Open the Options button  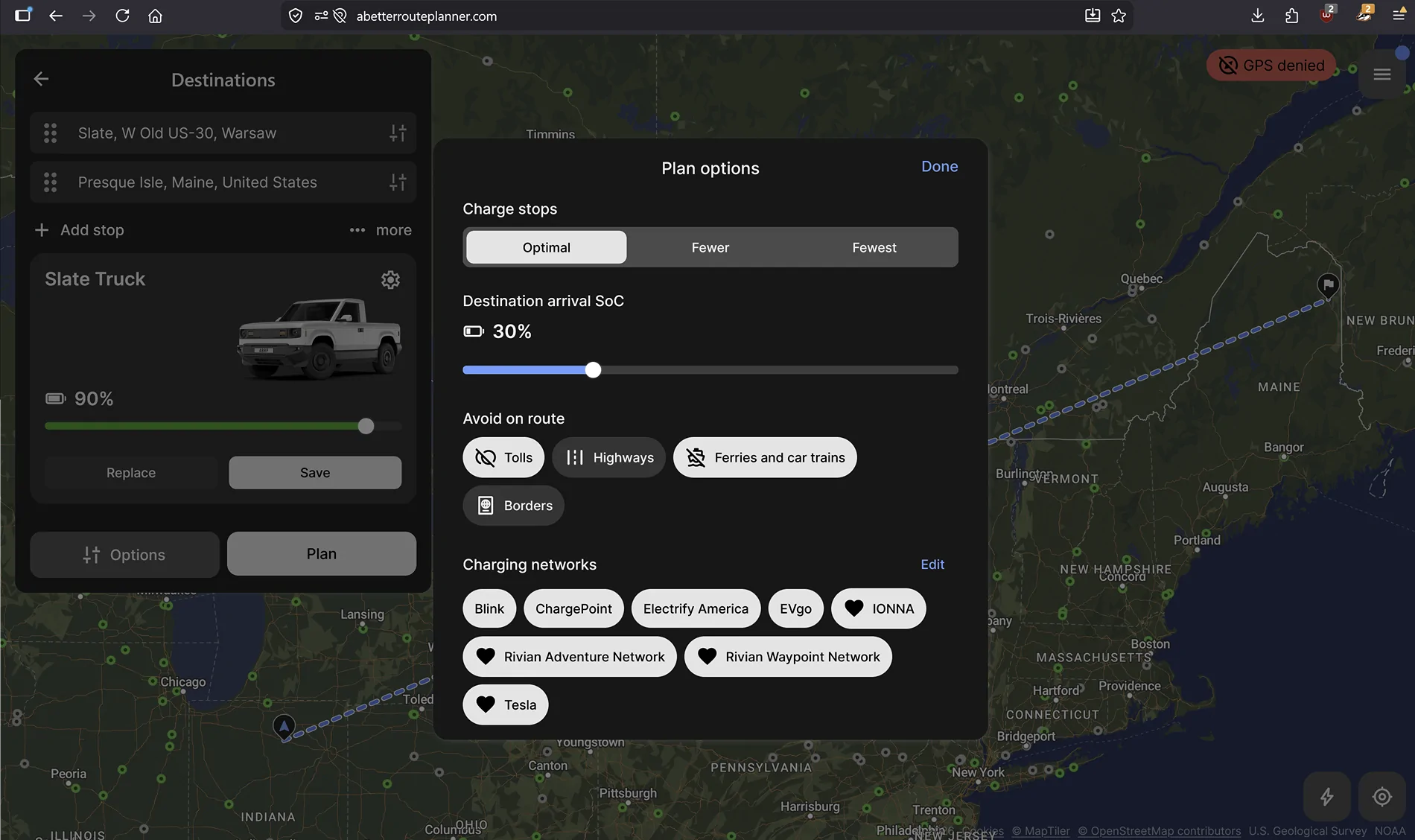(124, 554)
